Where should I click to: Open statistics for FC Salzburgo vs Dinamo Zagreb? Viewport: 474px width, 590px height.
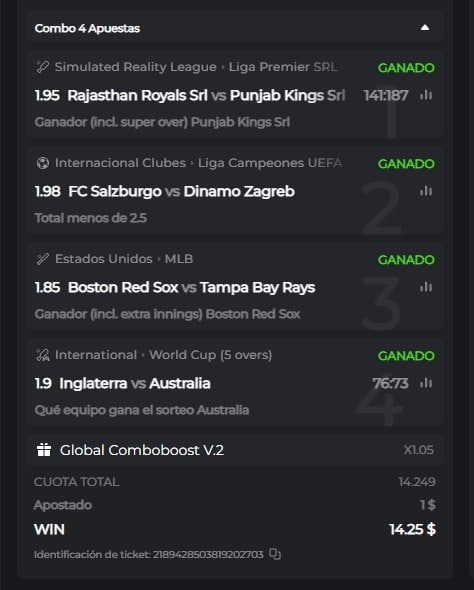(x=426, y=191)
